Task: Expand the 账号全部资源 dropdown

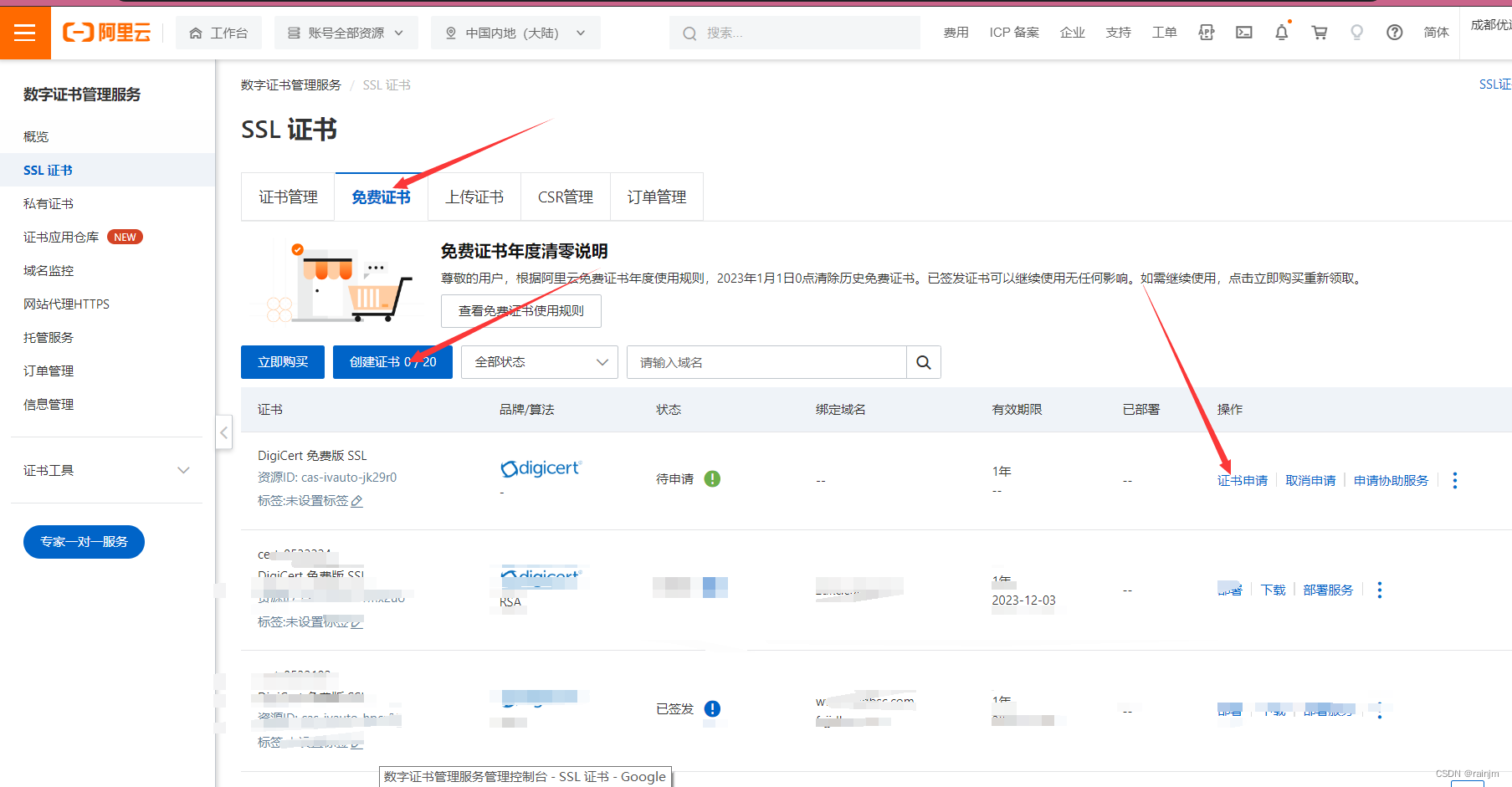Action: click(x=346, y=33)
